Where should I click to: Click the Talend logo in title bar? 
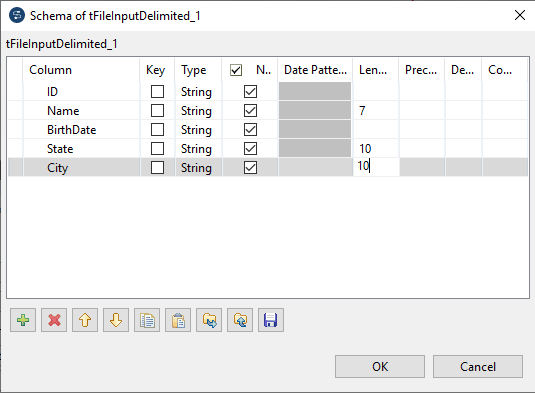point(17,16)
